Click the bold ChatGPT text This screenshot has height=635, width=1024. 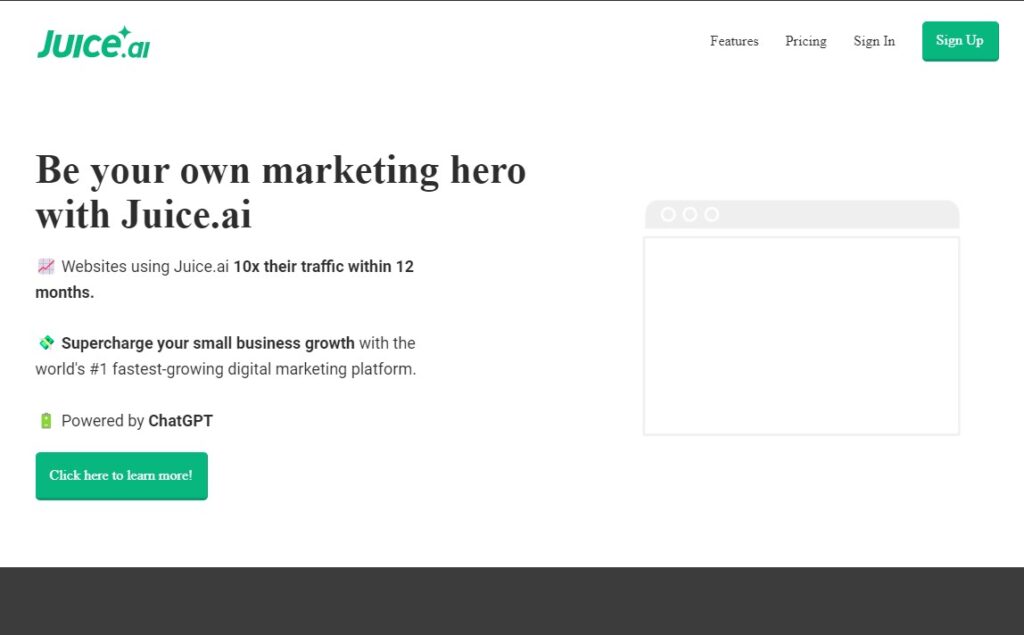pos(180,421)
